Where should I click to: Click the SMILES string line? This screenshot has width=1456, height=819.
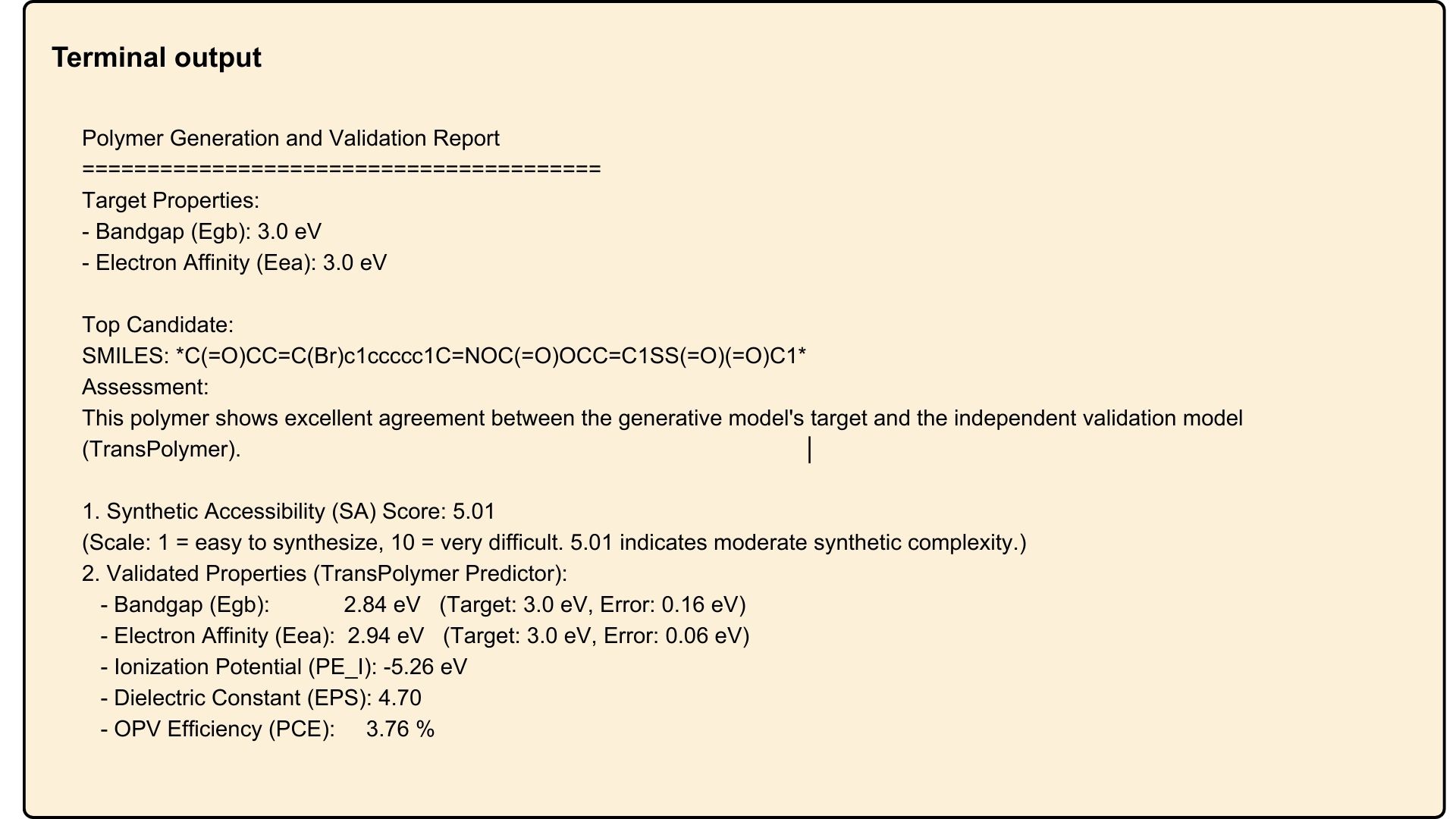click(444, 356)
